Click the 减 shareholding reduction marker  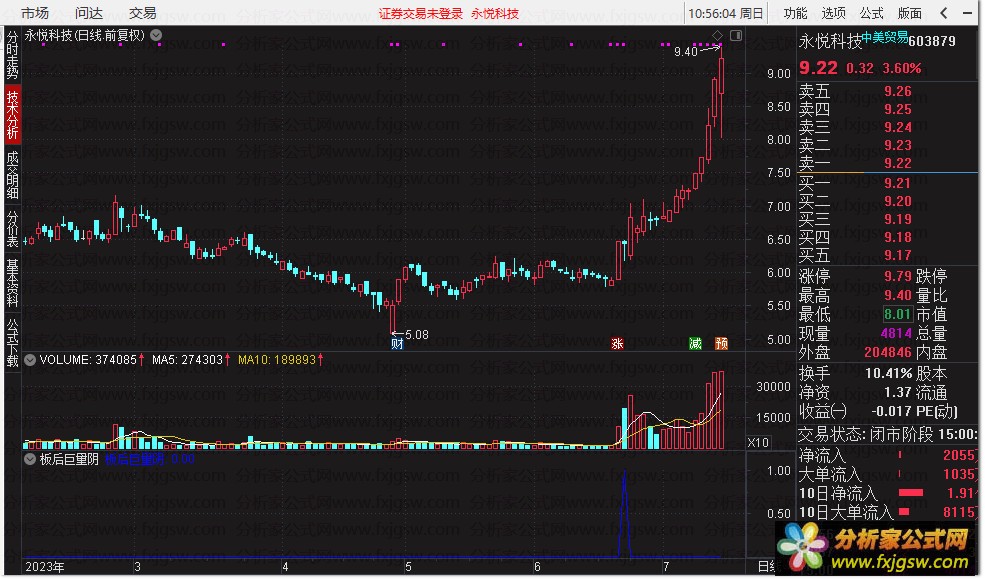coord(695,344)
